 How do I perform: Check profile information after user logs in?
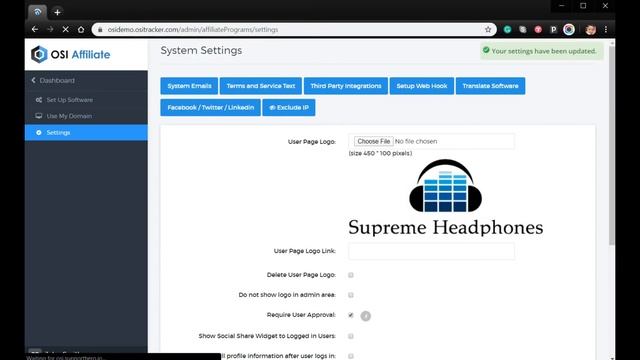(351, 356)
